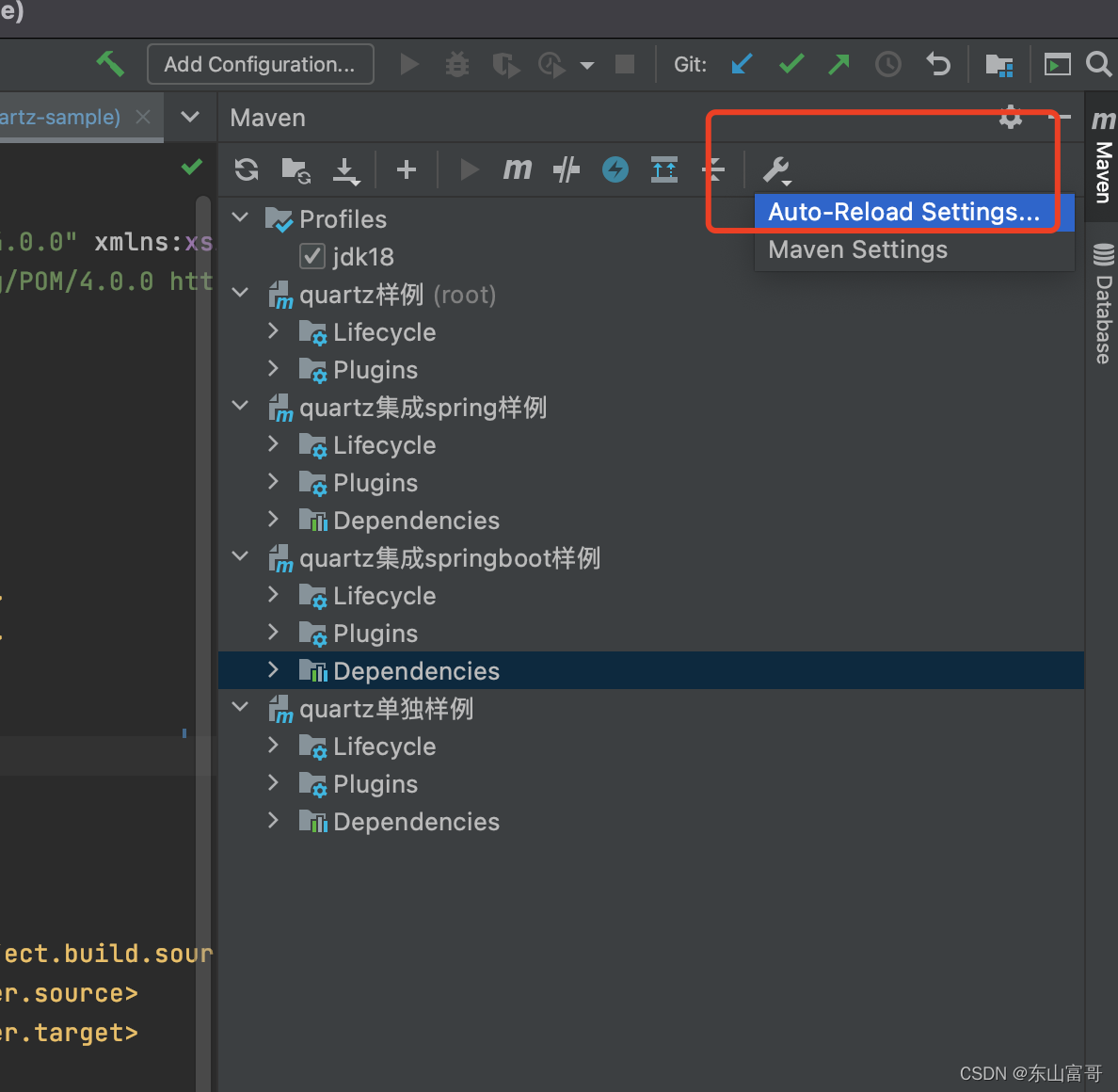Click the Git Rollback undo icon
This screenshot has width=1118, height=1092.
[937, 64]
